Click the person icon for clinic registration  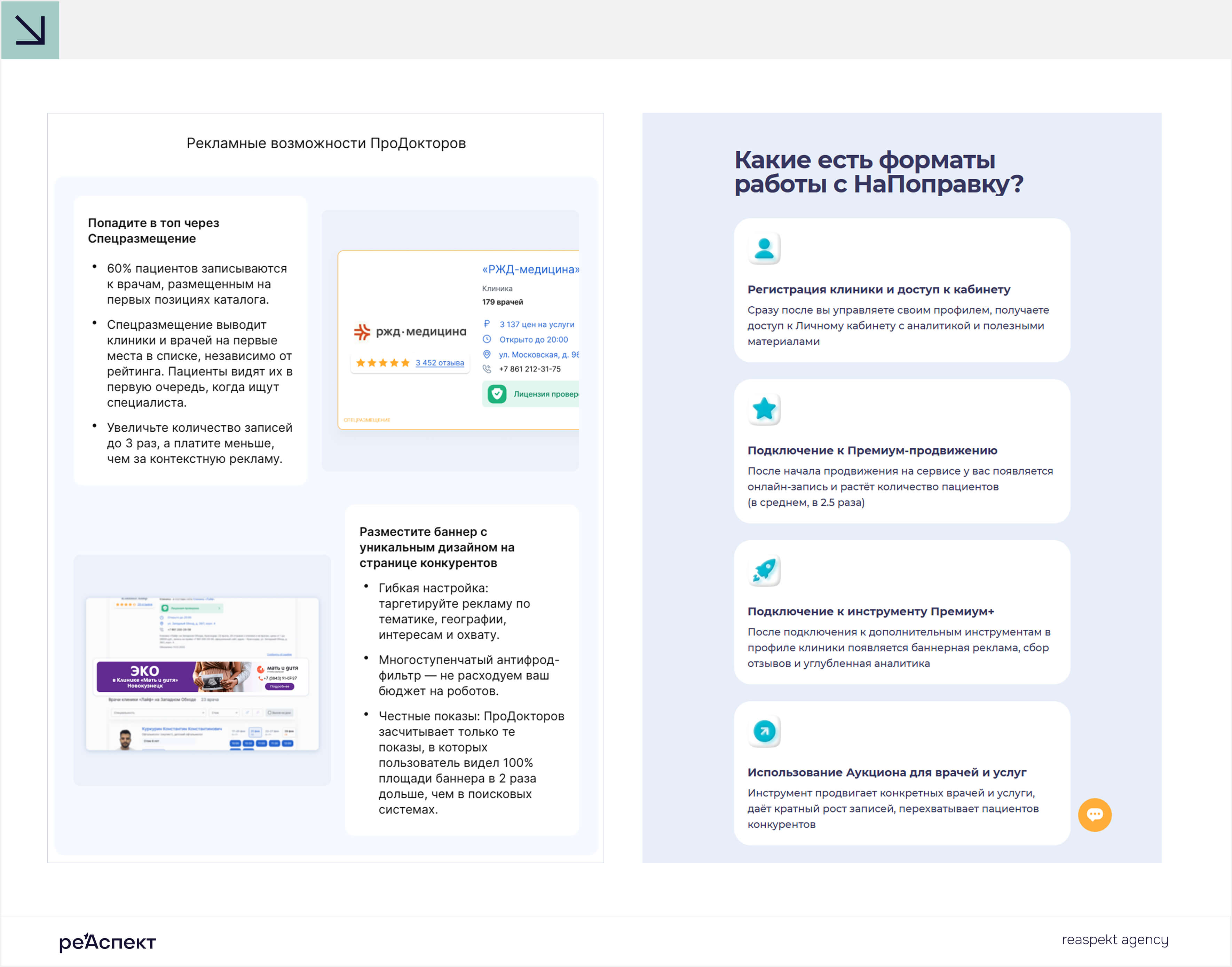[x=764, y=249]
